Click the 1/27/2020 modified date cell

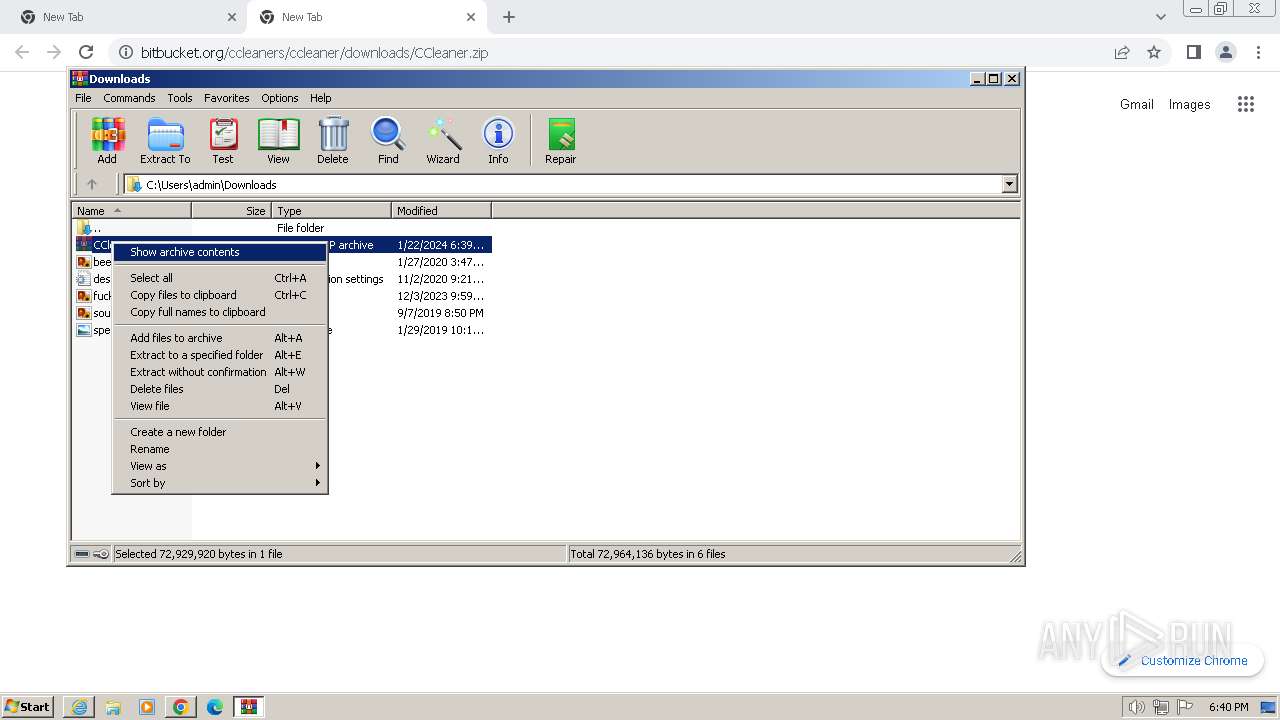pyautogui.click(x=440, y=262)
